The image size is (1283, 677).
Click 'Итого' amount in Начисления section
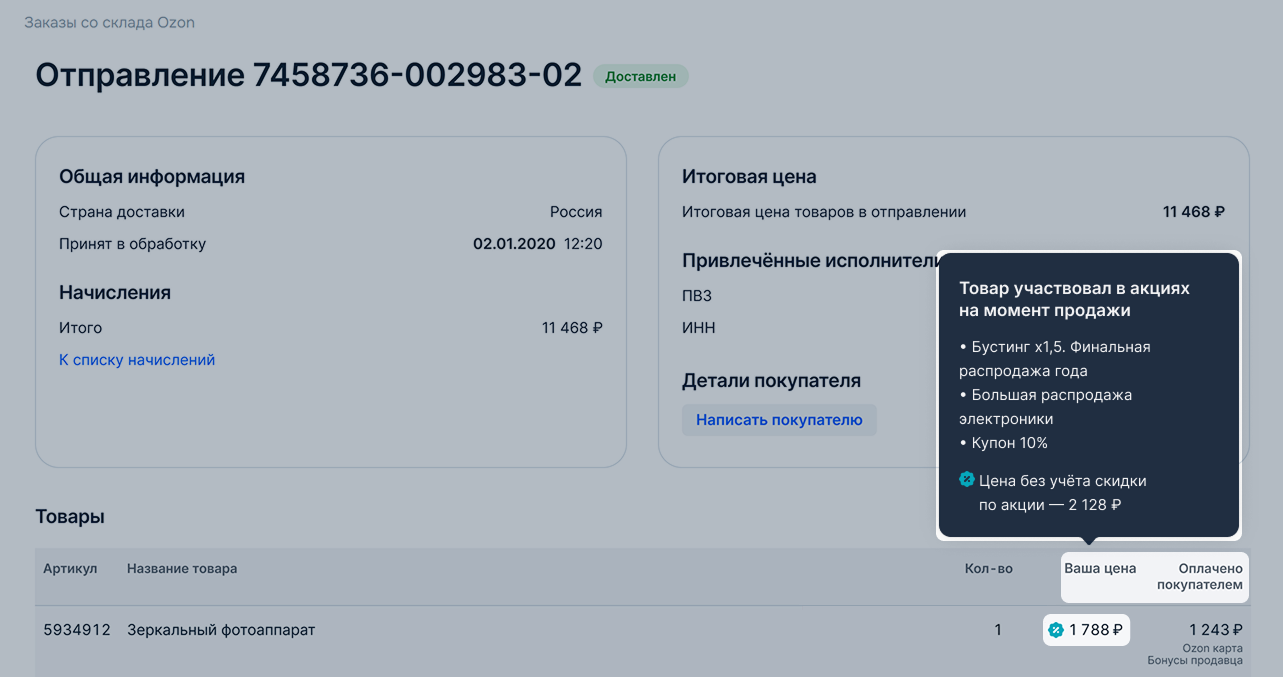572,328
